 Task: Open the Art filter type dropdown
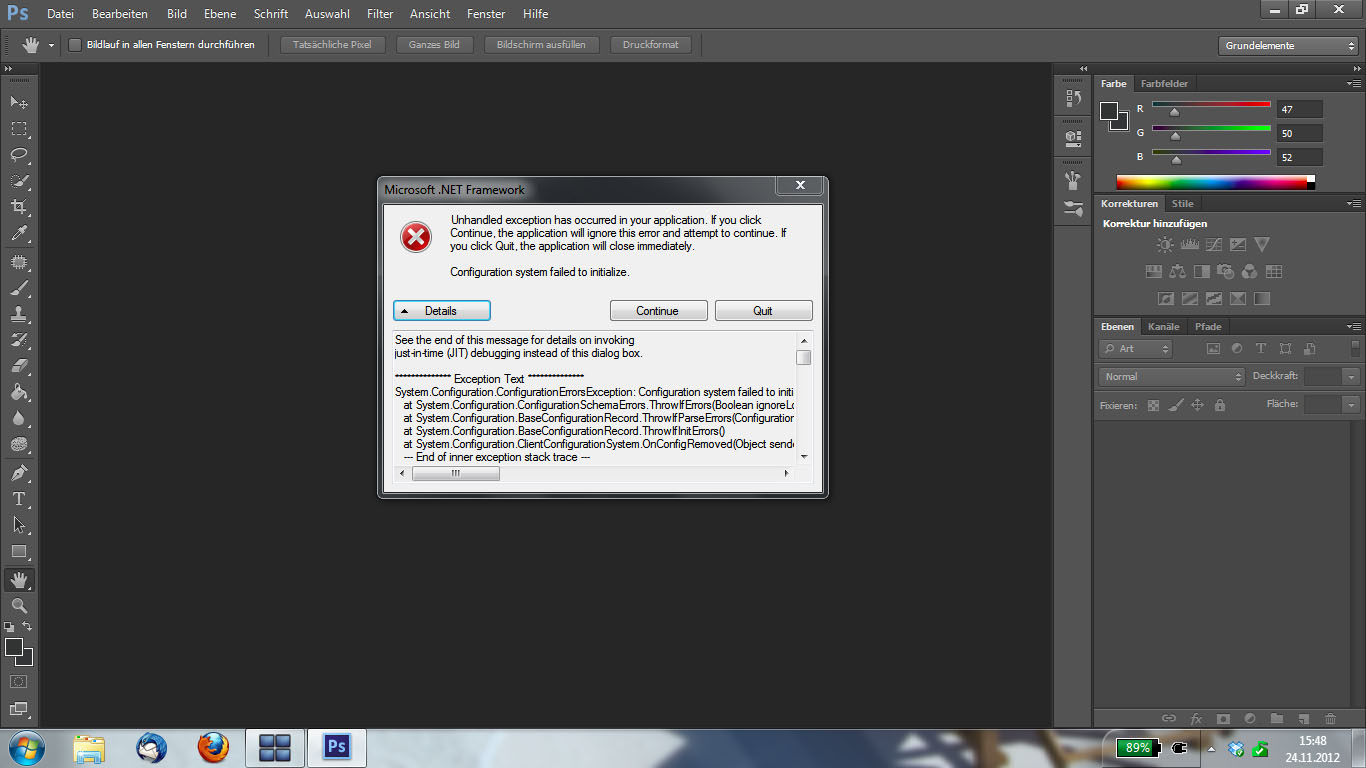click(1135, 348)
